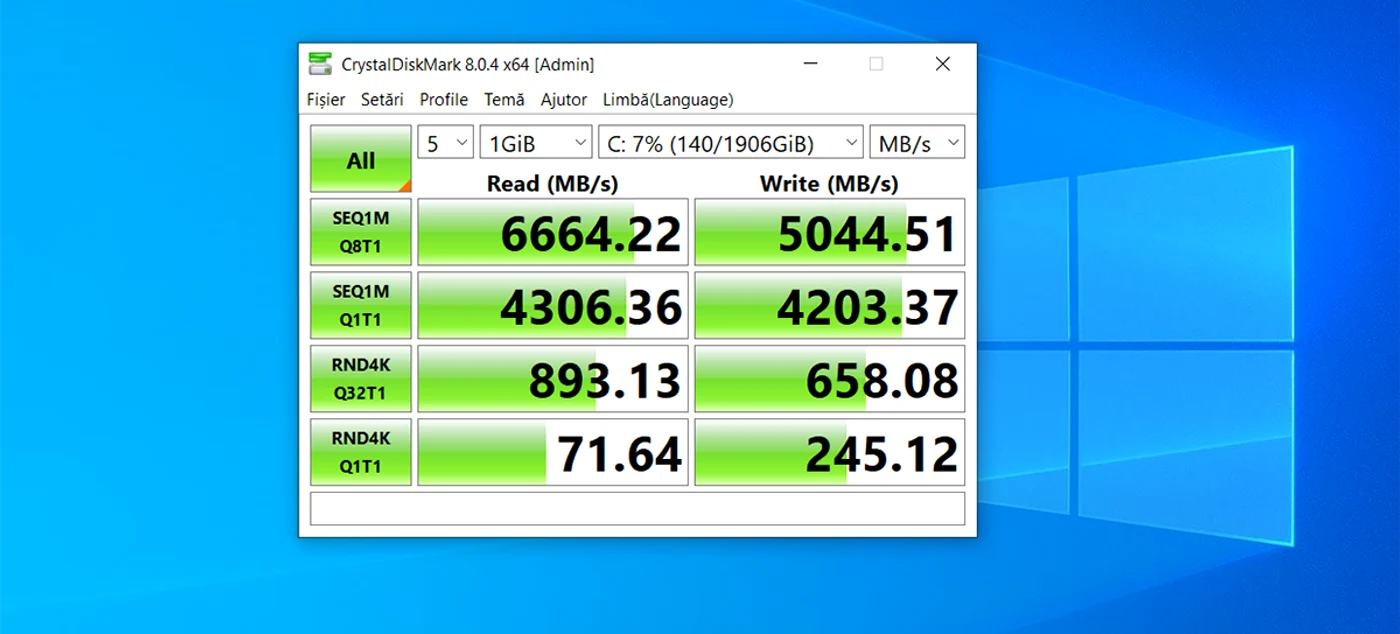Viewport: 1400px width, 634px height.
Task: Click the 4306.36 read result
Action: coord(553,305)
